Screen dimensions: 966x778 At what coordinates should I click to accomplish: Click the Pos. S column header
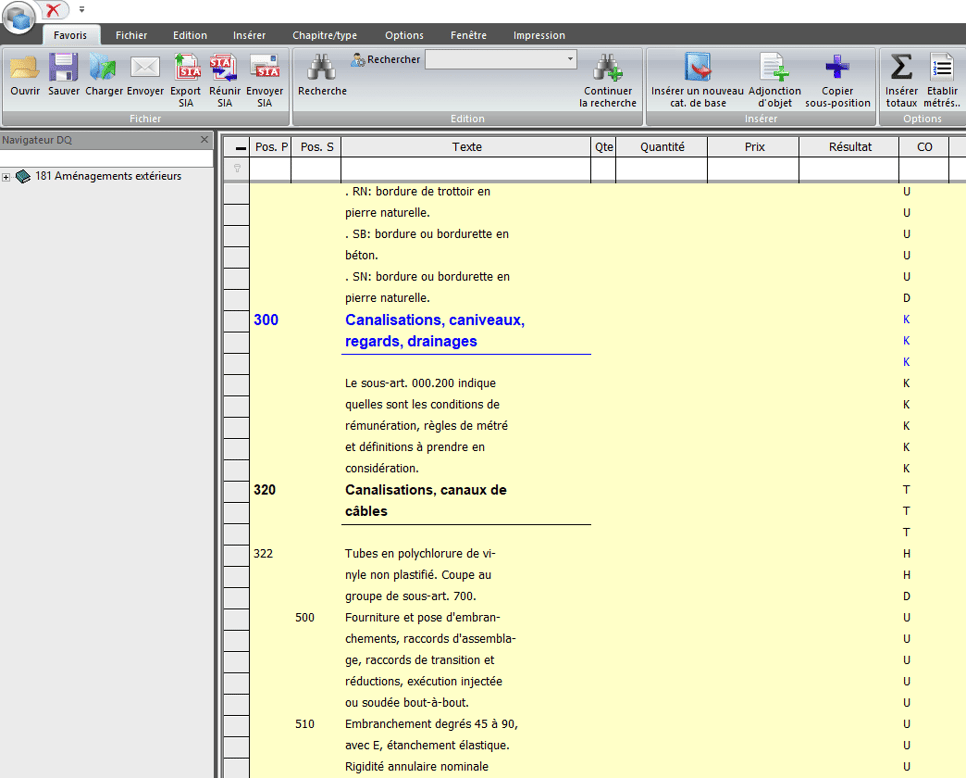[x=317, y=147]
